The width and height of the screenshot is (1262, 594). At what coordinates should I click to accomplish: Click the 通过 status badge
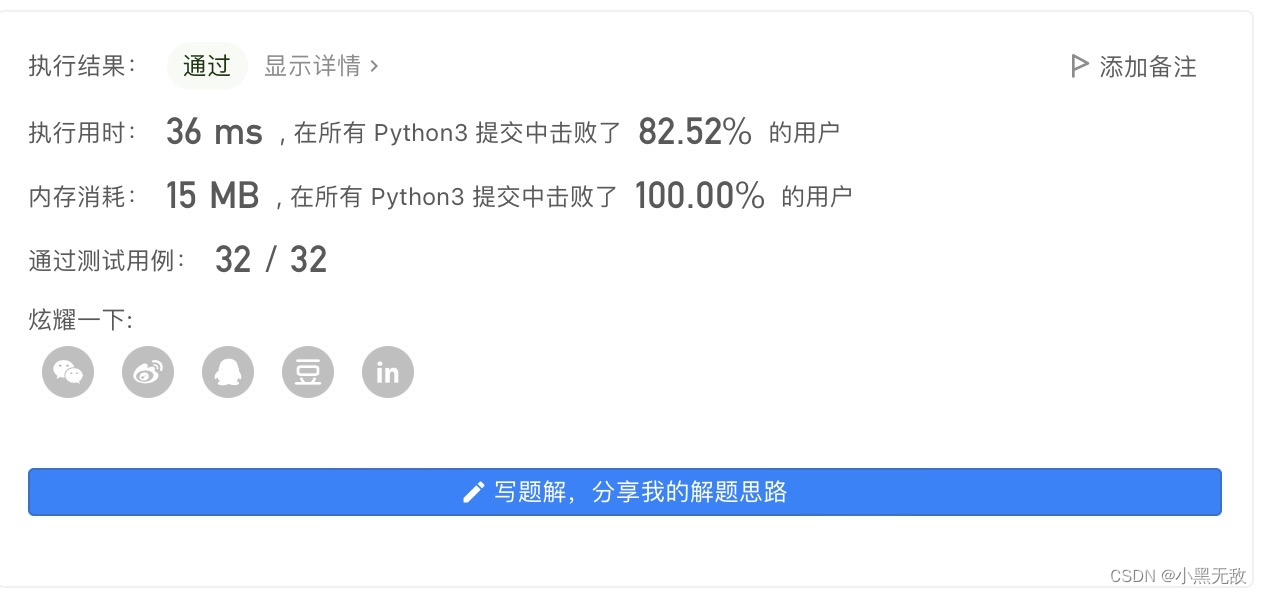(x=206, y=66)
